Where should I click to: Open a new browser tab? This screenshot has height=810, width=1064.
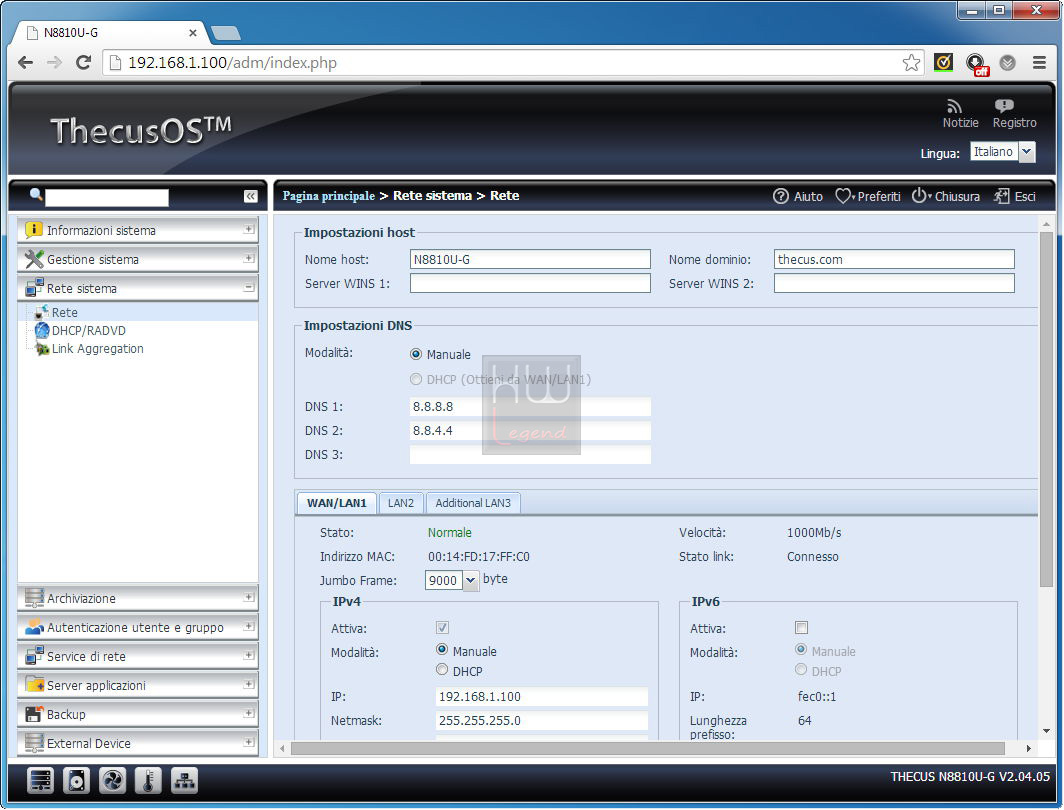coord(226,33)
